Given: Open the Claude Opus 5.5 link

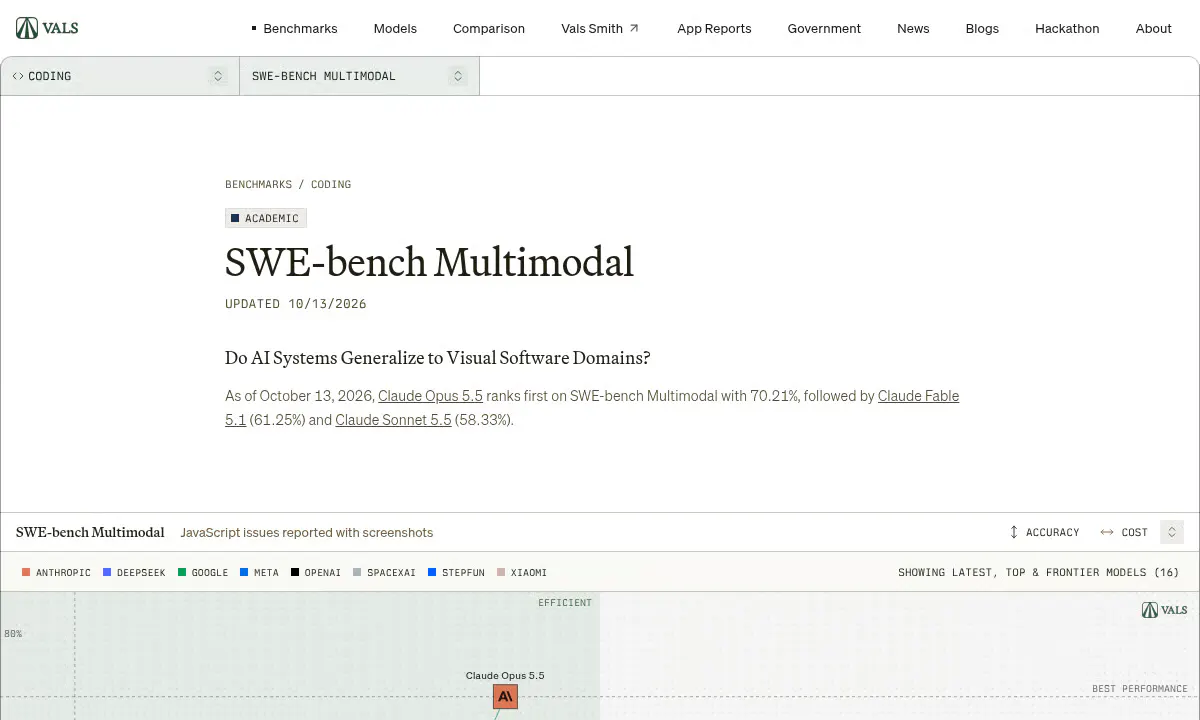Looking at the screenshot, I should 430,396.
